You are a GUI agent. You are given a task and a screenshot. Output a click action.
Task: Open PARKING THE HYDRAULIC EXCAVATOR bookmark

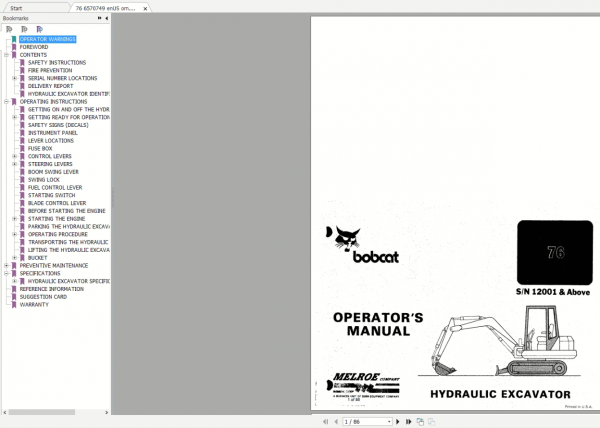pos(68,227)
